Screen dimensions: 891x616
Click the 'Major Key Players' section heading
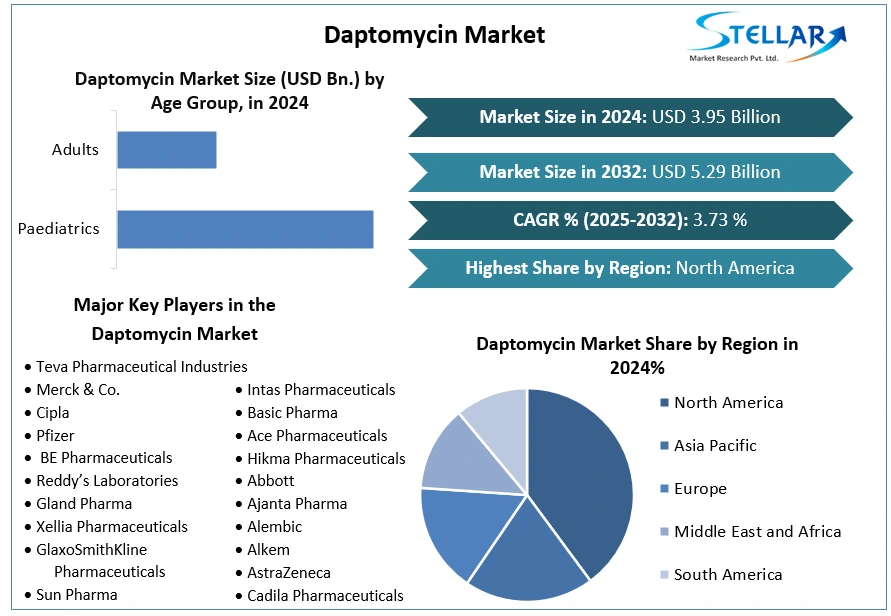[x=174, y=319]
